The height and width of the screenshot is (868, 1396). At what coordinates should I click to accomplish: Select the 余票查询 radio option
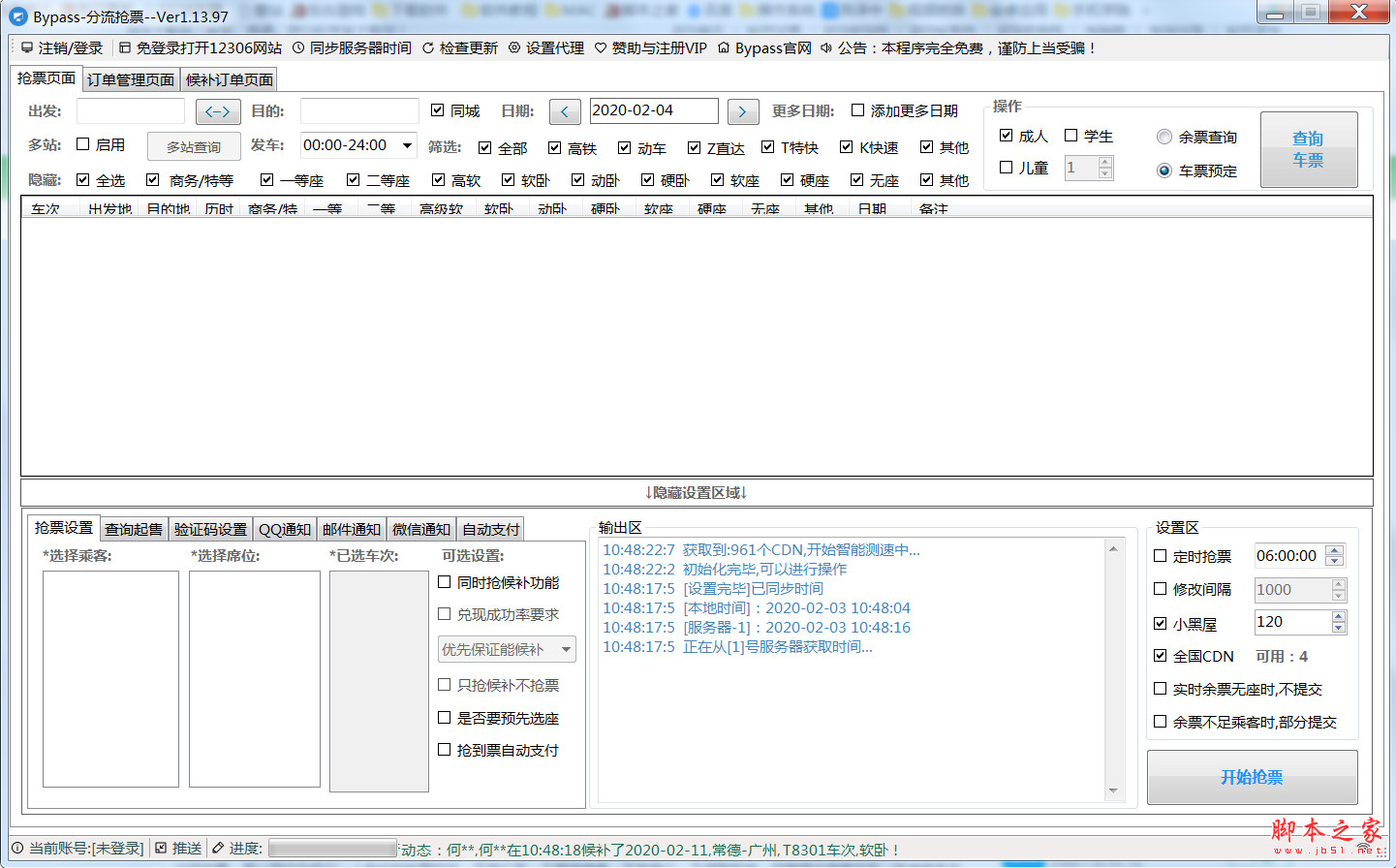click(x=1164, y=136)
